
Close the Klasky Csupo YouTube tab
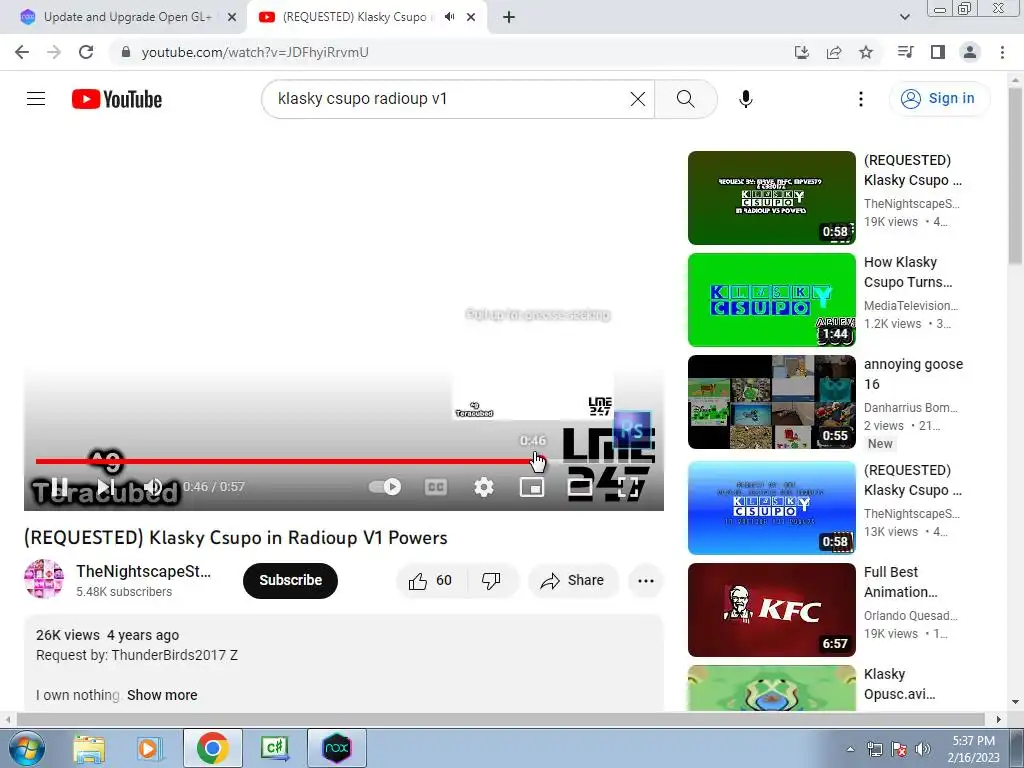[471, 18]
